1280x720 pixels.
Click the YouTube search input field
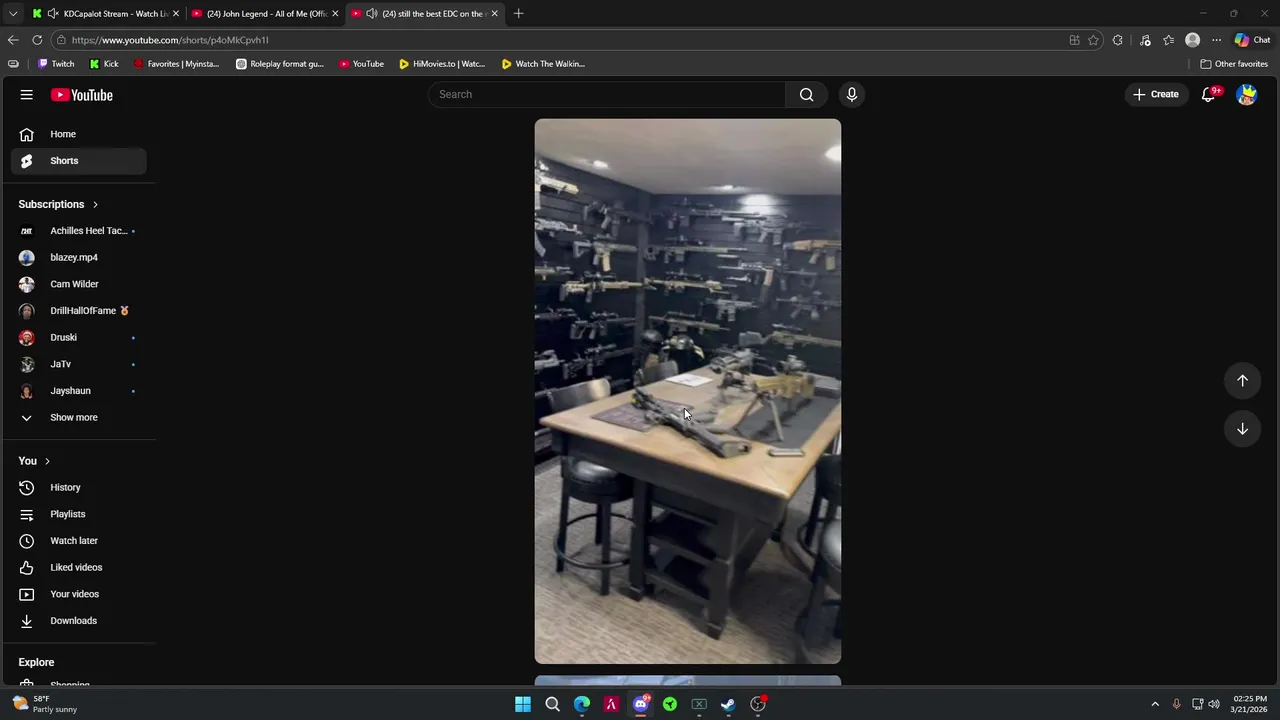(607, 94)
